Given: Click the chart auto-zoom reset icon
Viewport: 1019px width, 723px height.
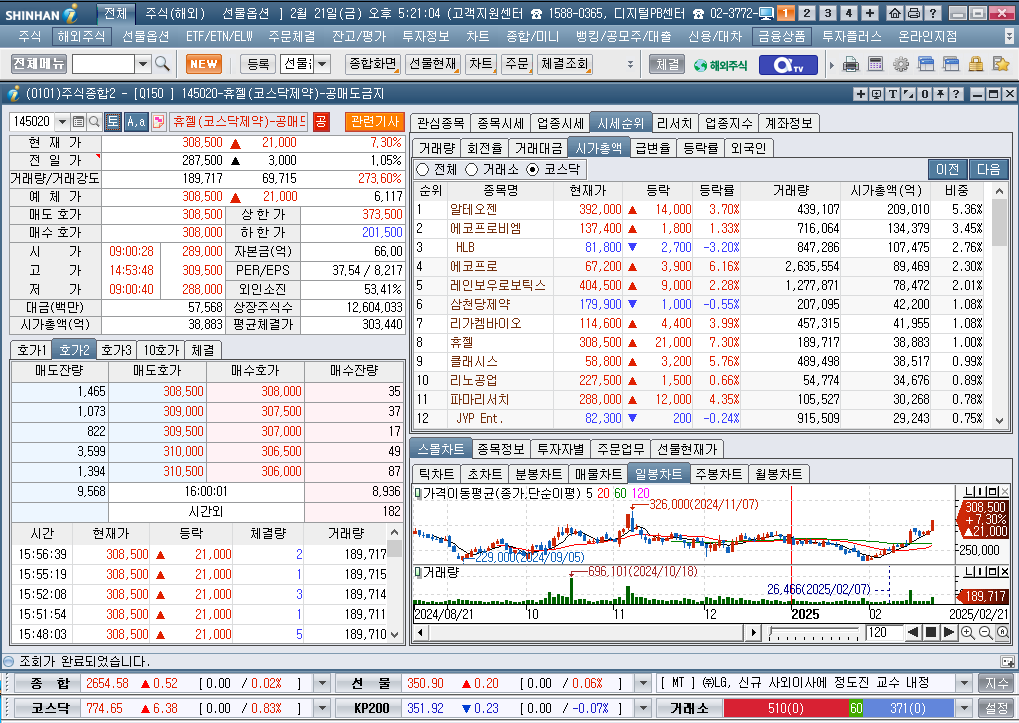Looking at the screenshot, I should pos(1003,633).
